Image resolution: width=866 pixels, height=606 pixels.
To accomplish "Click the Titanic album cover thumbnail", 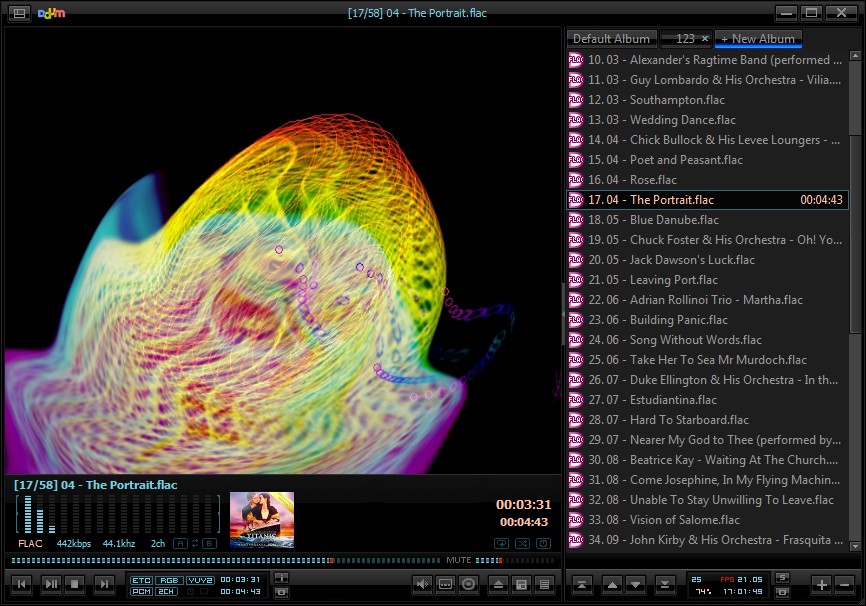I will pos(262,520).
